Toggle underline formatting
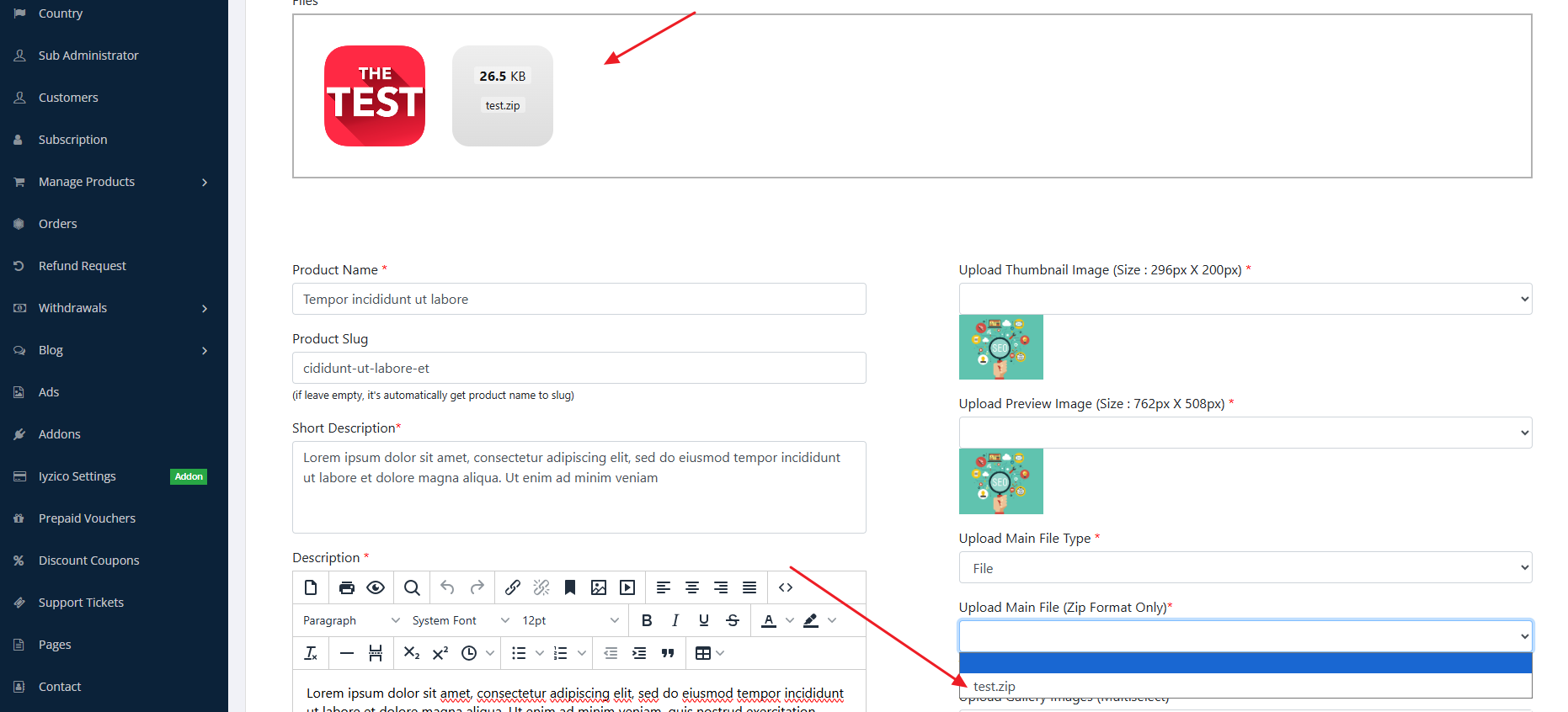The width and height of the screenshot is (1568, 712). (704, 620)
